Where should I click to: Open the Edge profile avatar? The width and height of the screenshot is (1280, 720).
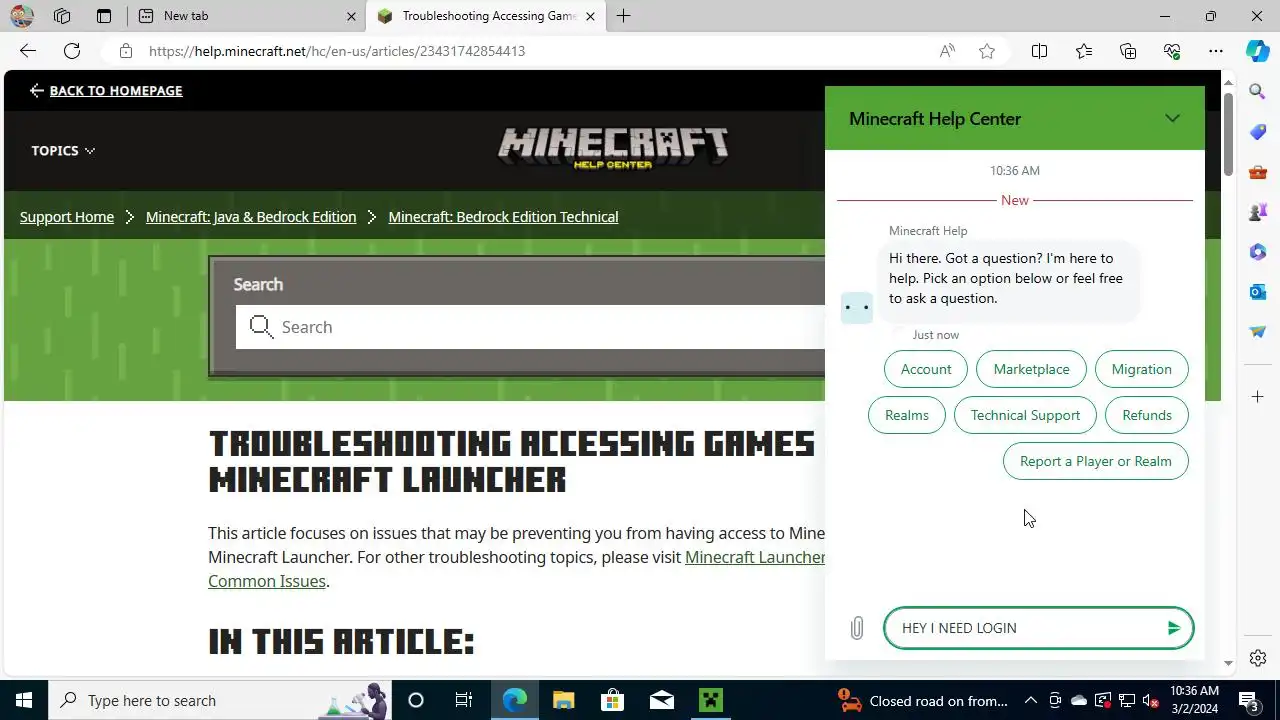pyautogui.click(x=21, y=16)
